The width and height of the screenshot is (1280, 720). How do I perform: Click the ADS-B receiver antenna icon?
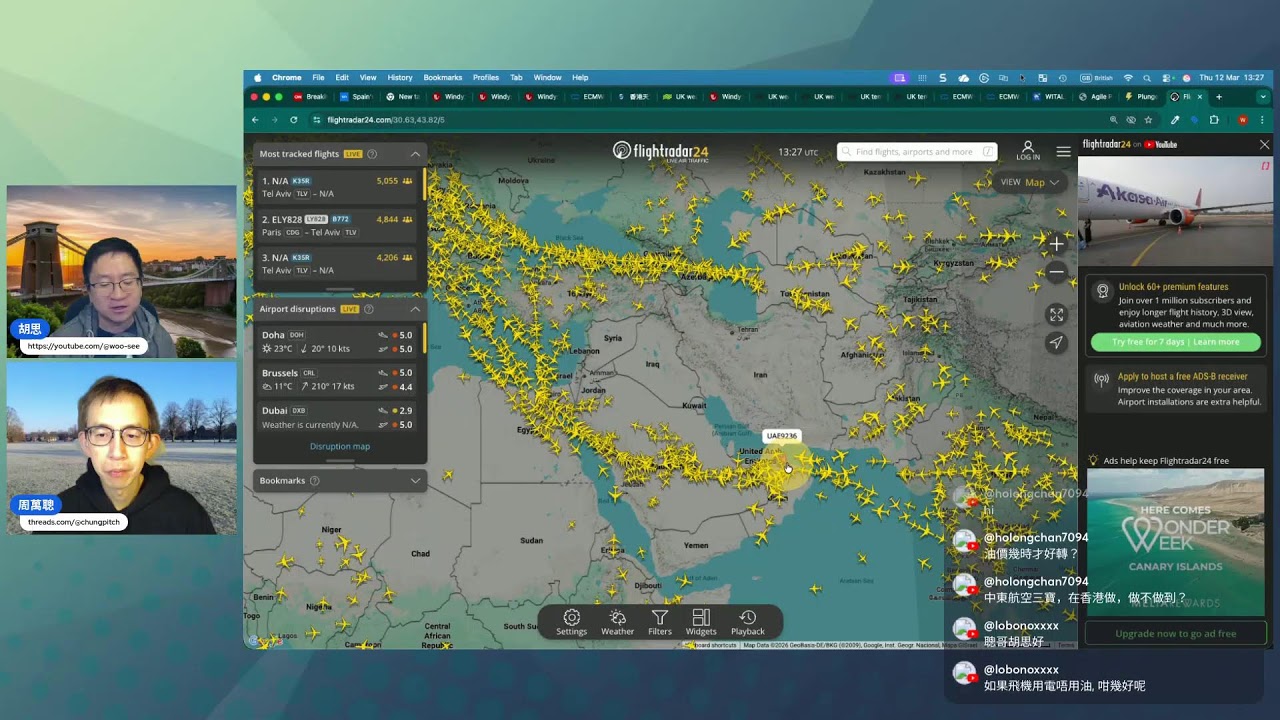pos(1102,380)
